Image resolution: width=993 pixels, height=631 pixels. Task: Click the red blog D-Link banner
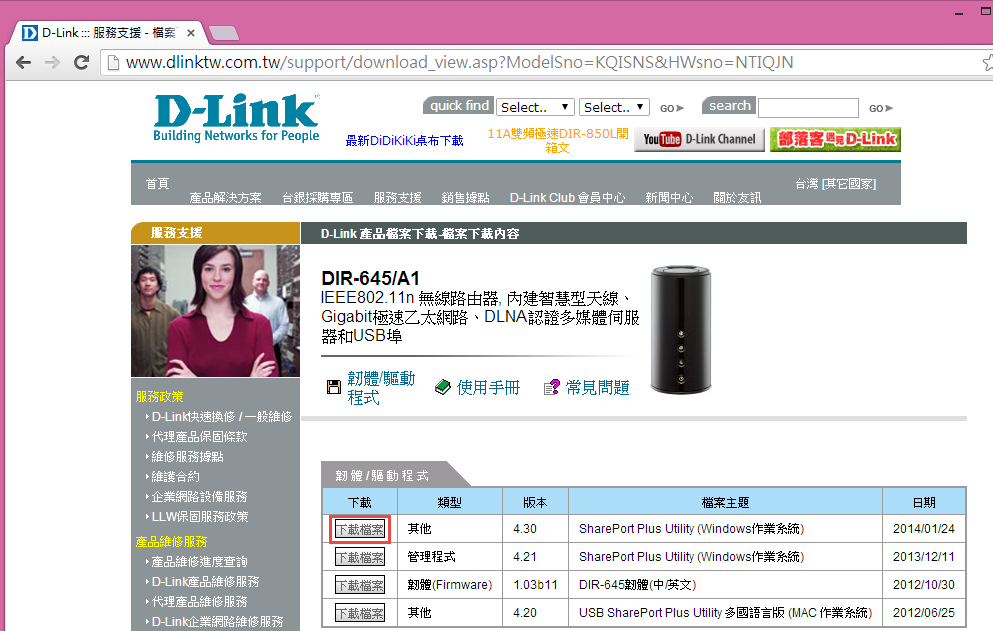[x=835, y=139]
